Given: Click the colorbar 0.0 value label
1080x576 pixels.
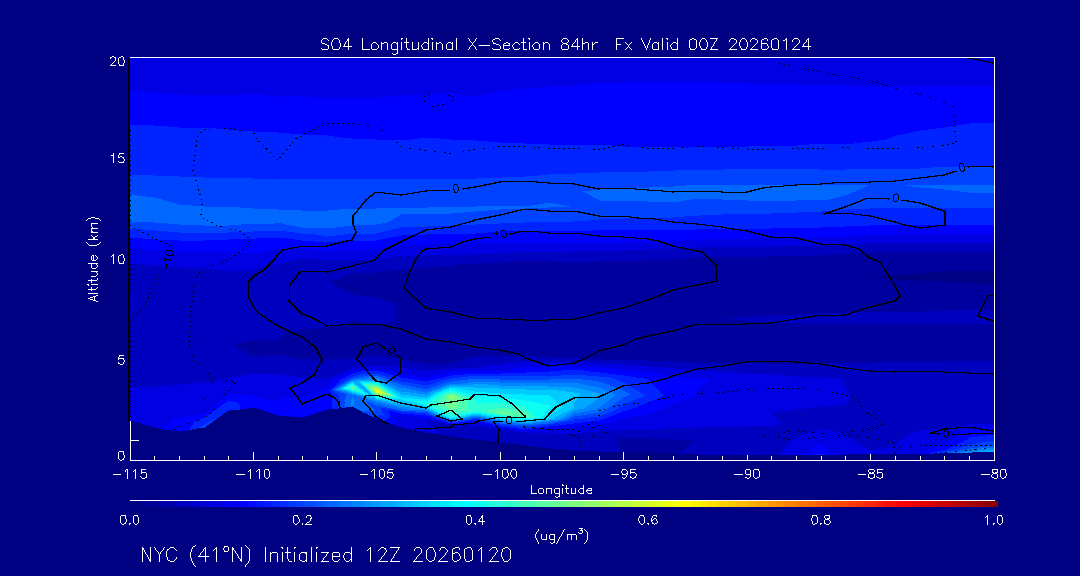Looking at the screenshot, I should [x=129, y=520].
